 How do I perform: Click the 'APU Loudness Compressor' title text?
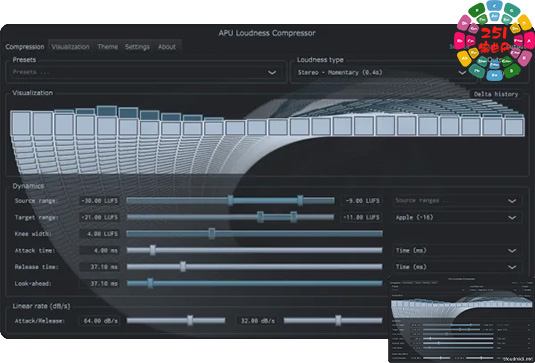[x=267, y=33]
